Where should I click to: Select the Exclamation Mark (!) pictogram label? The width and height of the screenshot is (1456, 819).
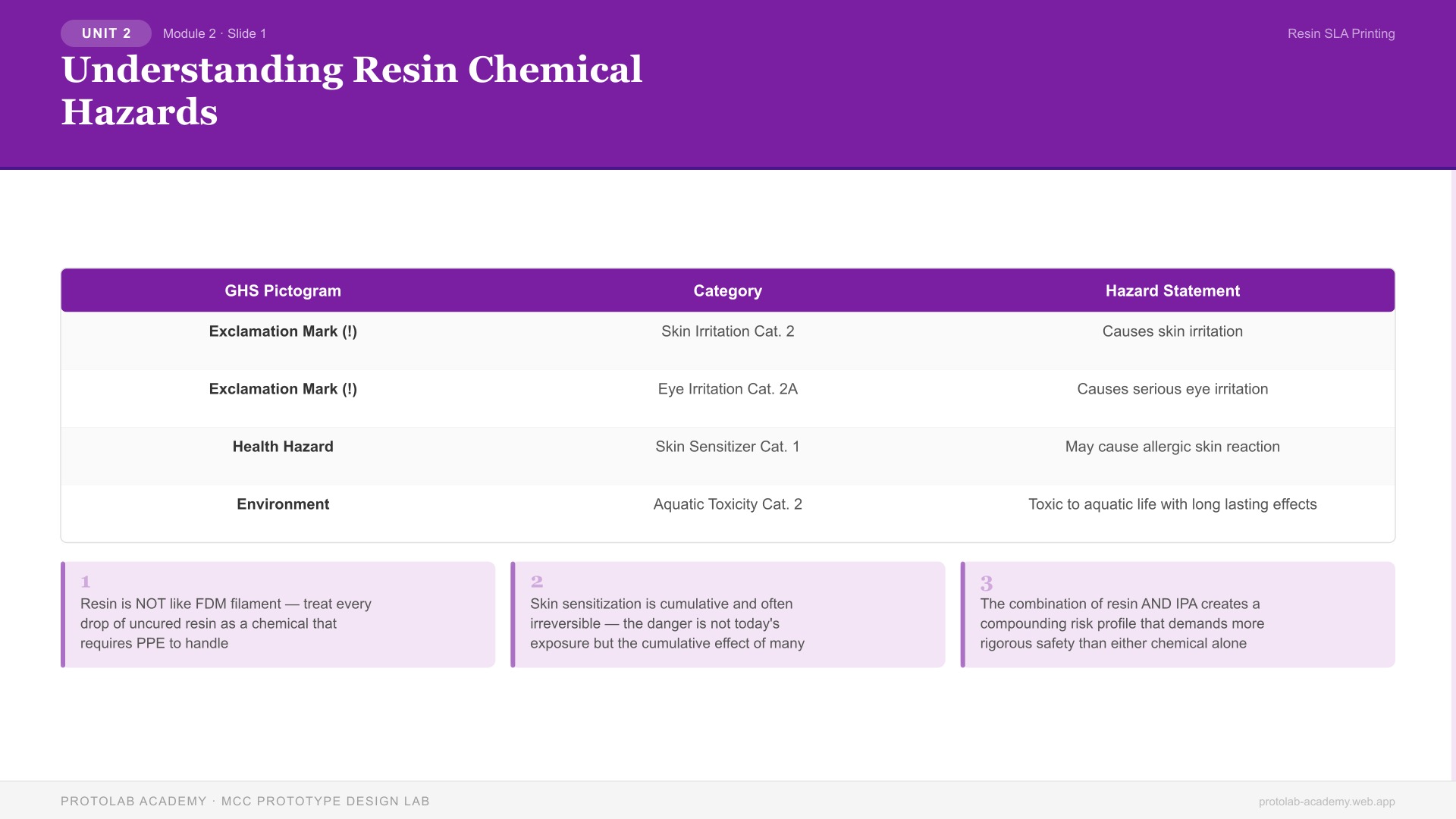point(282,331)
